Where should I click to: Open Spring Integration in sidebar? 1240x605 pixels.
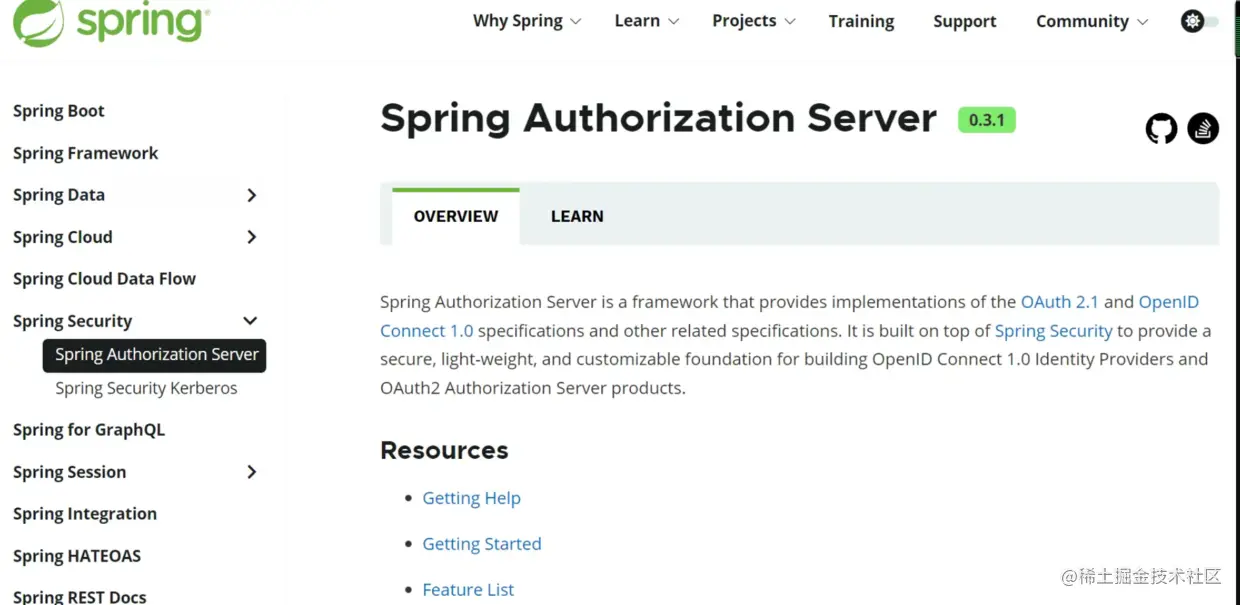[85, 514]
